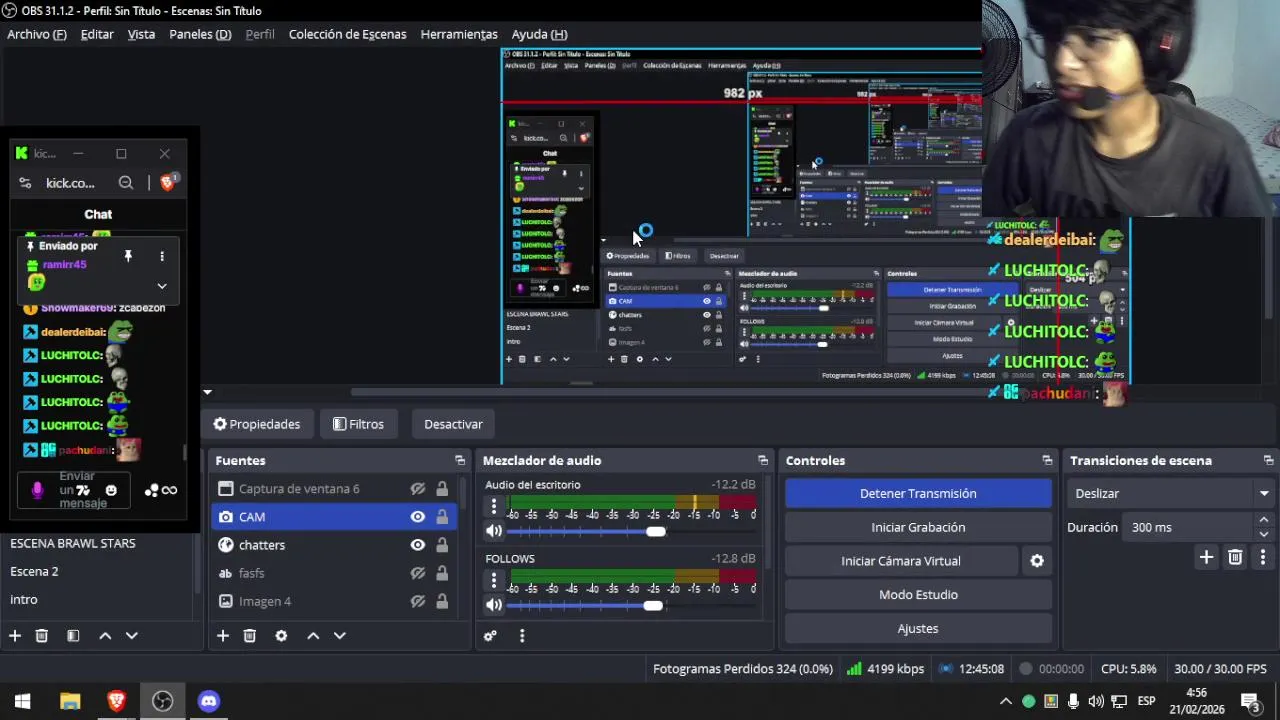Delete selected source with trash icon
Screen dimensions: 1280x720
[250, 635]
